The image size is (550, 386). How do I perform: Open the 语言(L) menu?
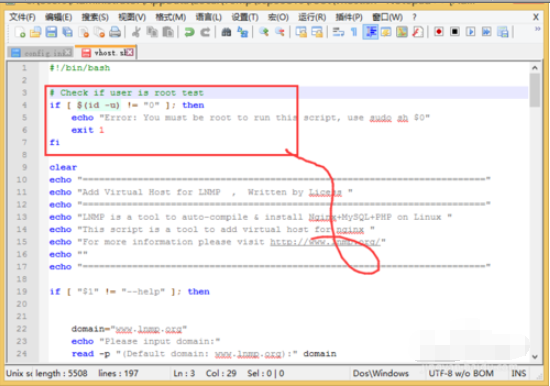click(208, 17)
